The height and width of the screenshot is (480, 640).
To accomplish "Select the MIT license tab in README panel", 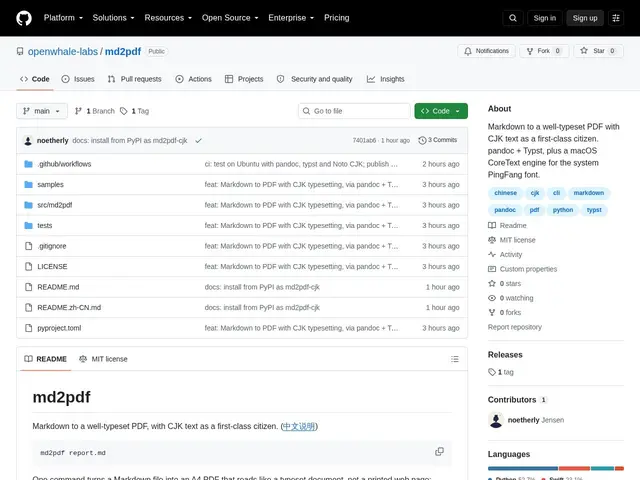I will (103, 359).
